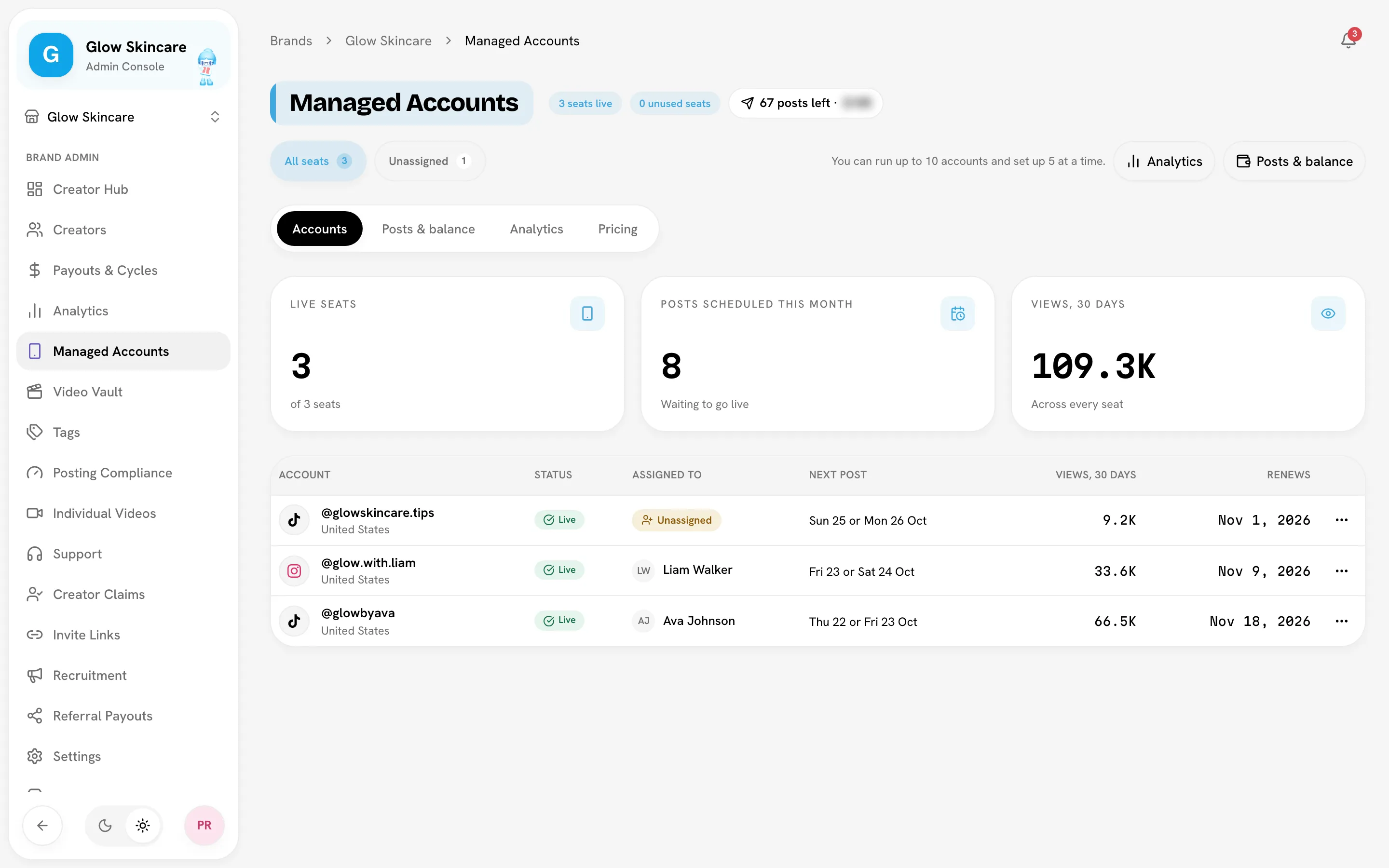Filter by All seats
Screen dimensions: 1389x868
click(318, 162)
